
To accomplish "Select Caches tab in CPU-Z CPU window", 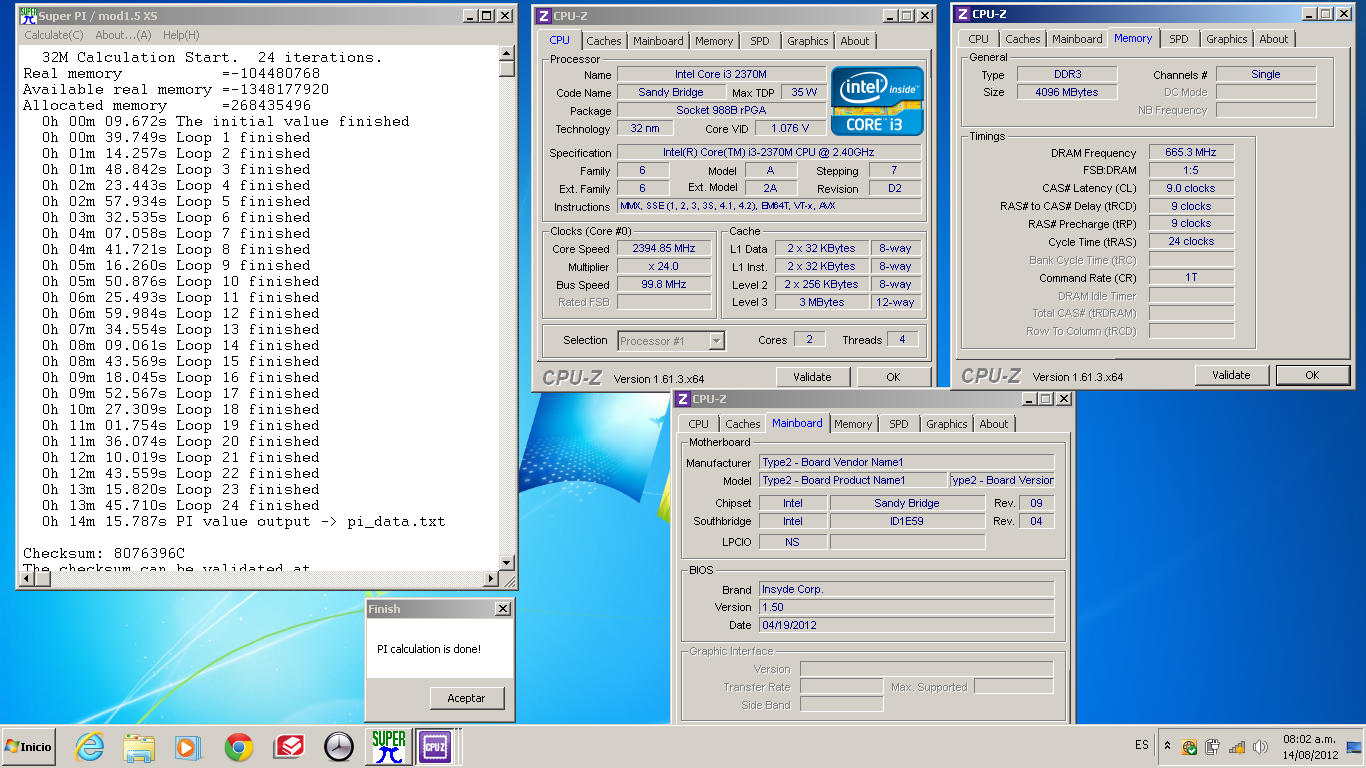I will [604, 41].
